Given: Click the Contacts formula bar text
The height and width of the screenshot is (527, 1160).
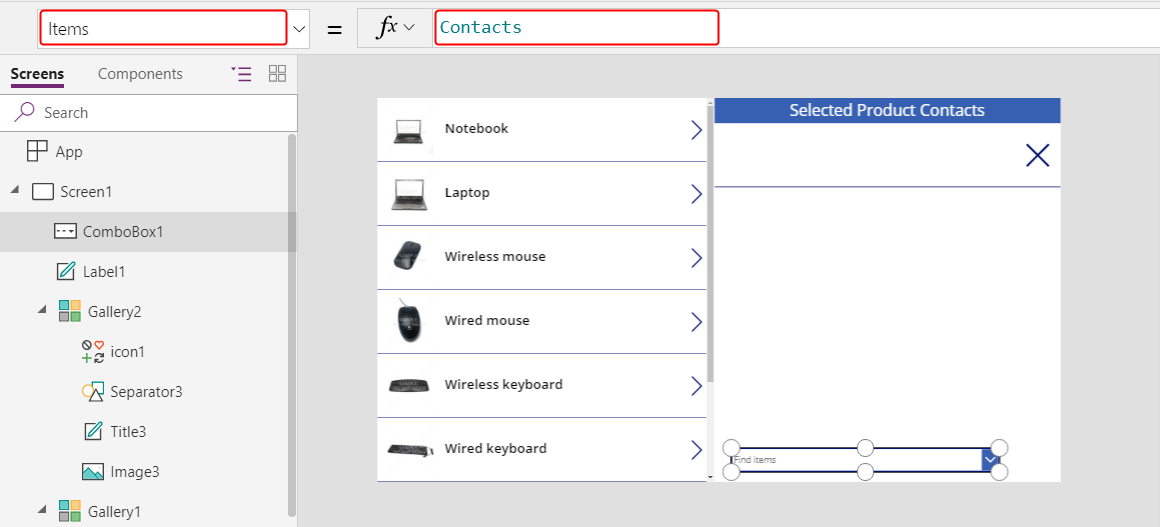Looking at the screenshot, I should (x=481, y=27).
